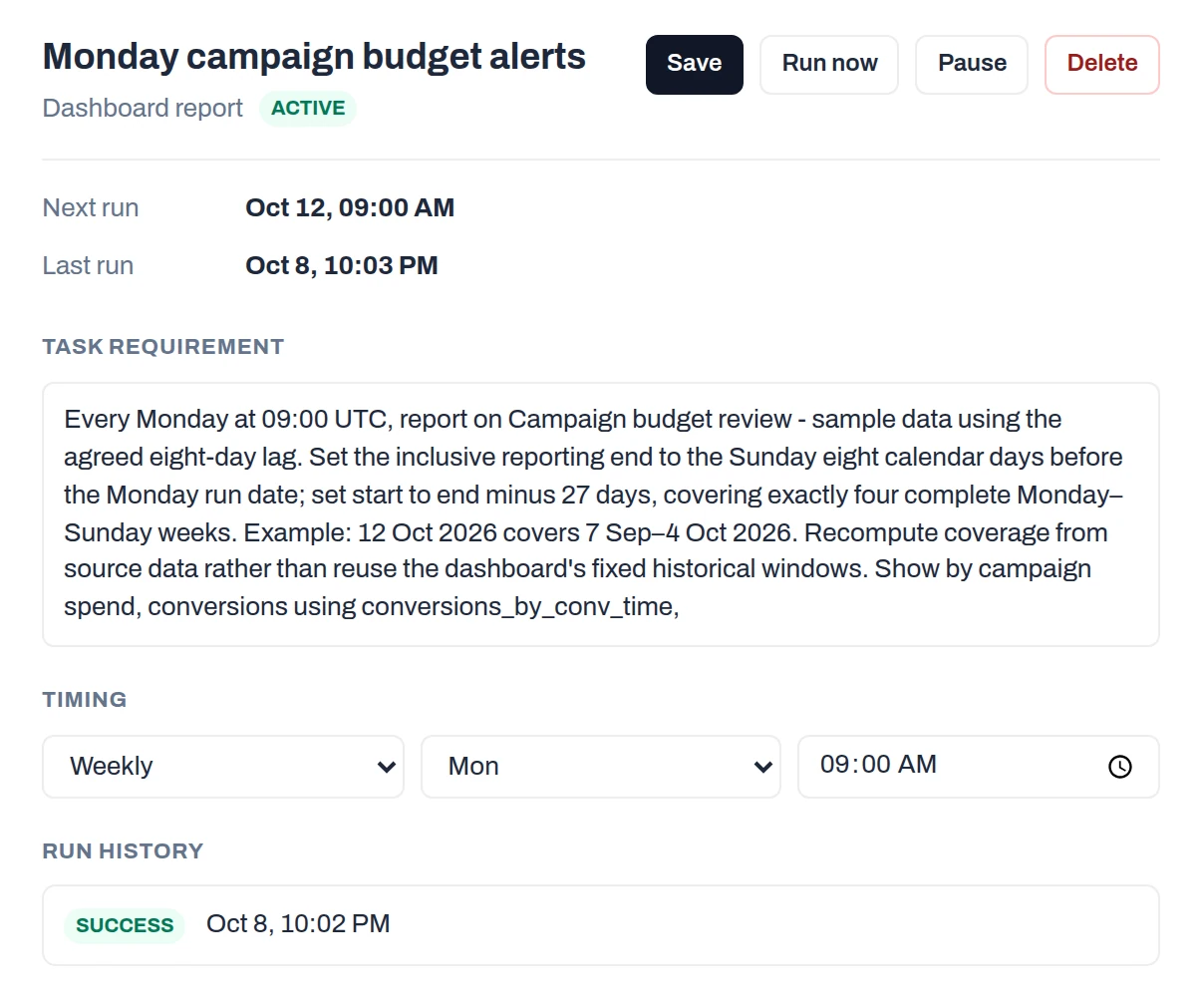
Task: Edit the task requirement text area
Action: pyautogui.click(x=601, y=514)
